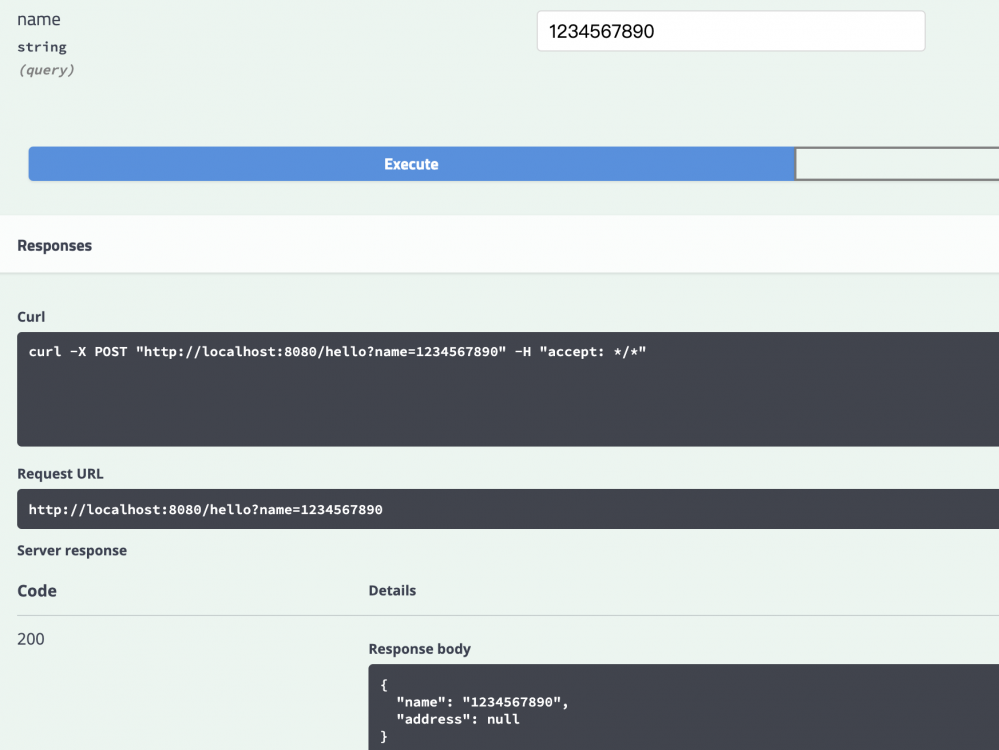This screenshot has height=750, width=999.
Task: Click the opening brace of response JSON
Action: point(384,685)
